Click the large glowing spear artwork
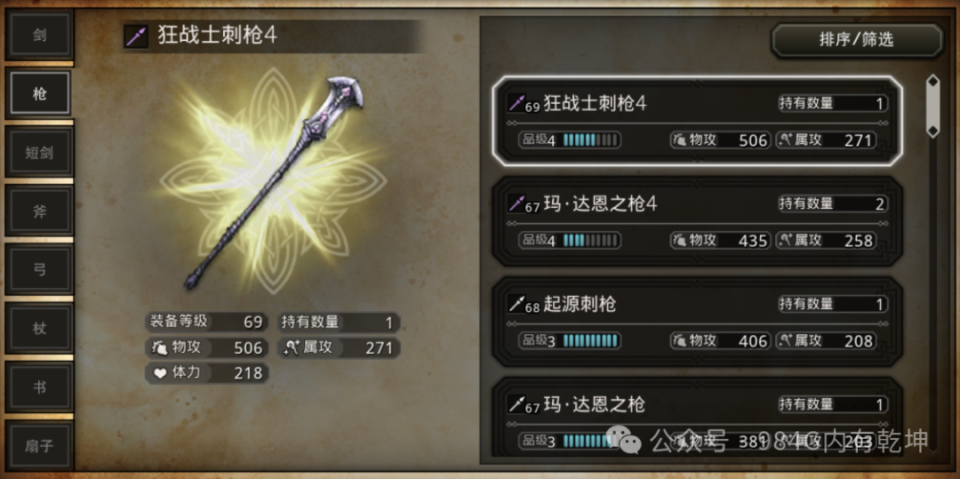960x479 pixels. tap(274, 182)
